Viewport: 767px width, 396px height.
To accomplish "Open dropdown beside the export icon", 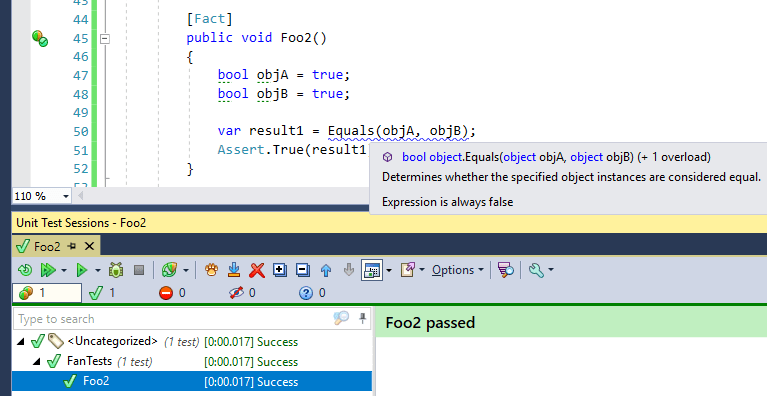I will tap(422, 270).
